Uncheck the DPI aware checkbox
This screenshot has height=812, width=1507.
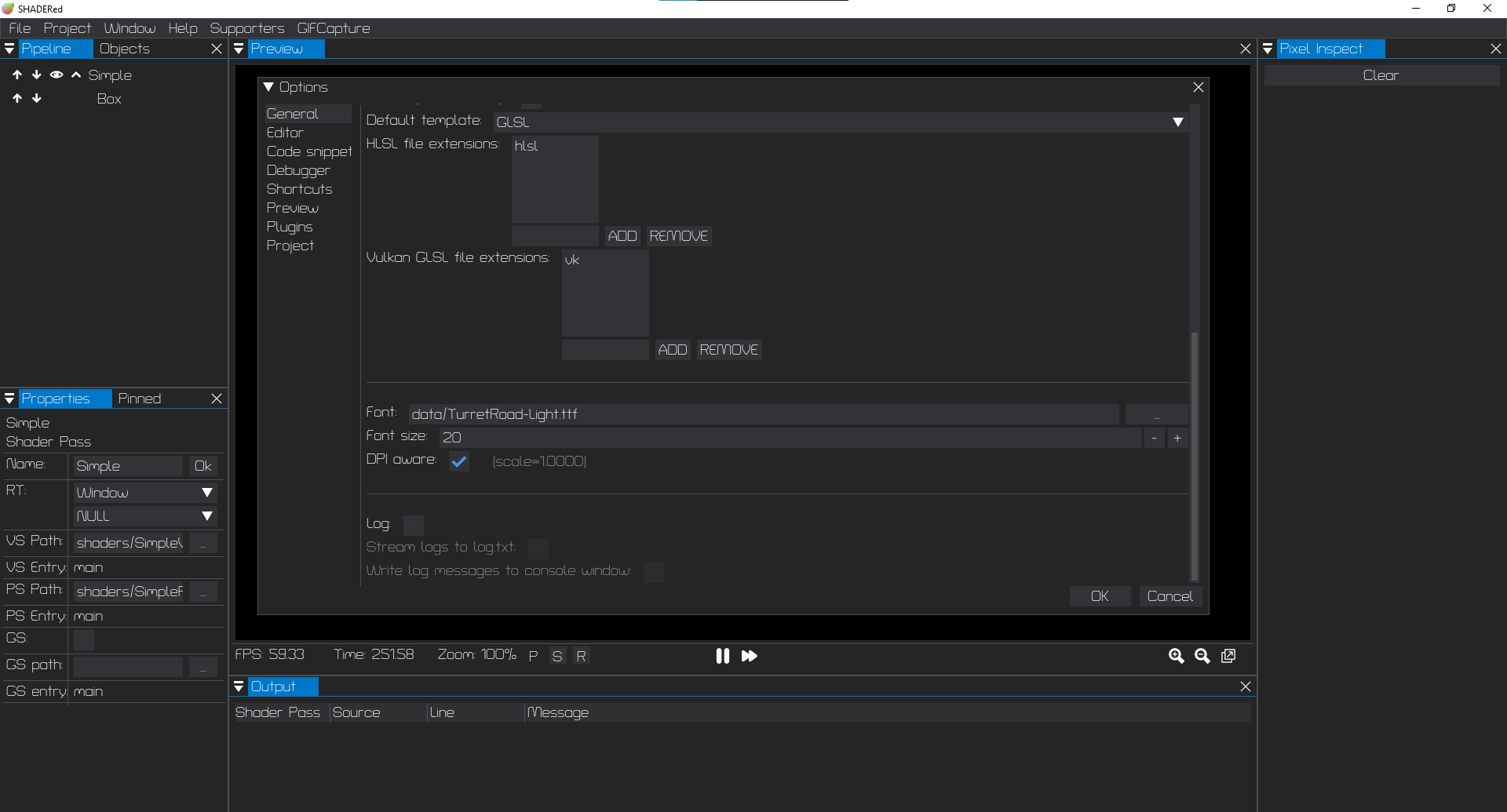click(459, 461)
